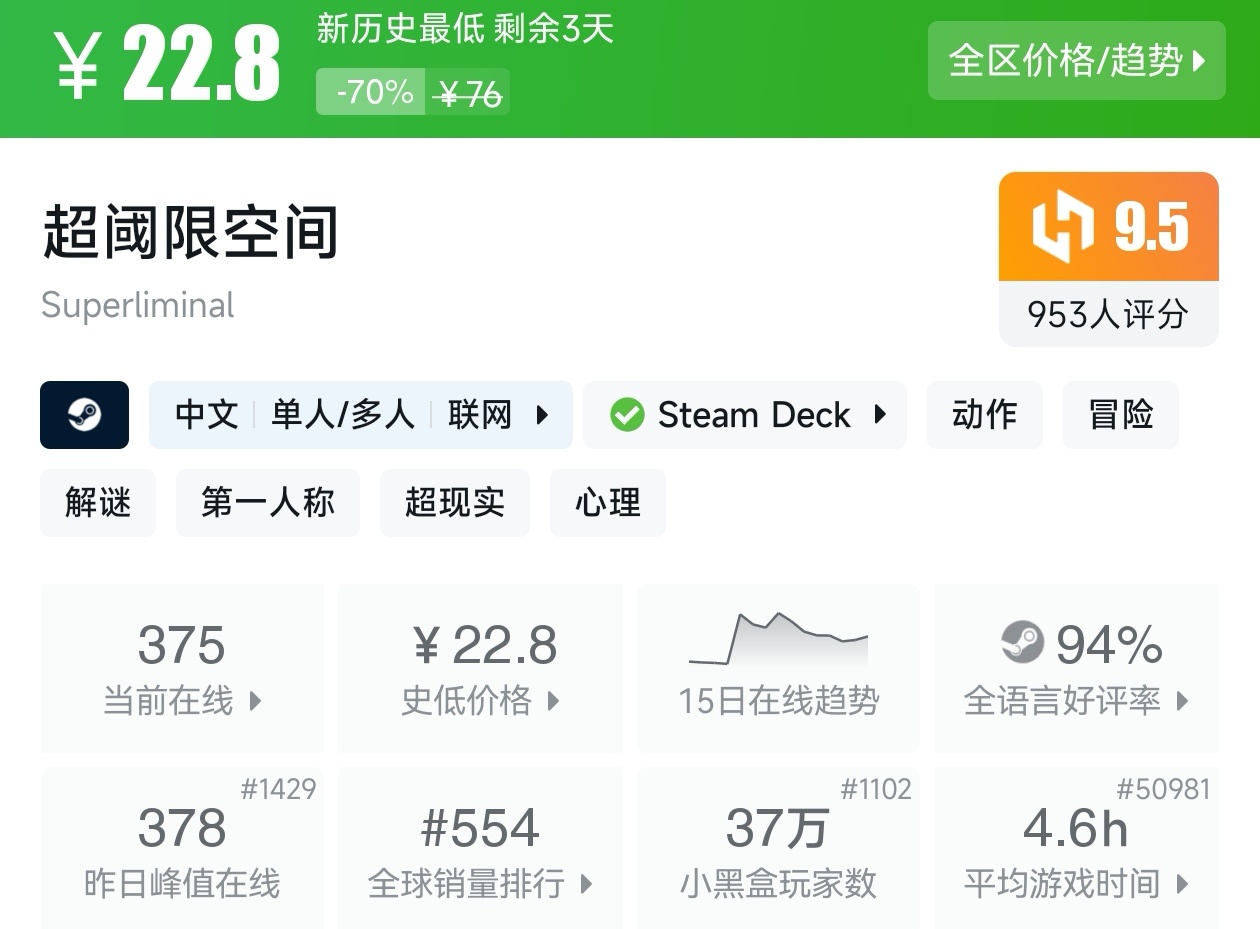1260x929 pixels.
Task: Open 平均游戏时间 4.6h card
Action: click(1076, 848)
